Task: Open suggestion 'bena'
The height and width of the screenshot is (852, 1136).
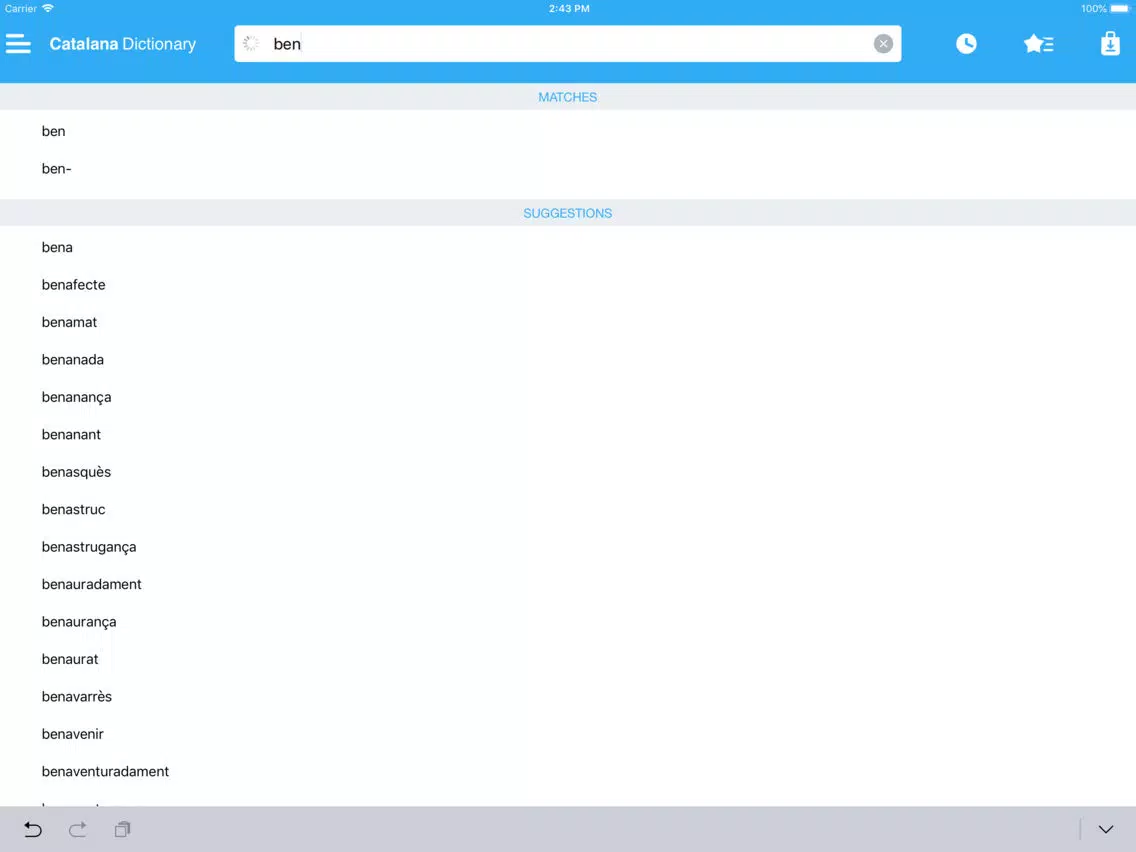Action: click(x=568, y=247)
